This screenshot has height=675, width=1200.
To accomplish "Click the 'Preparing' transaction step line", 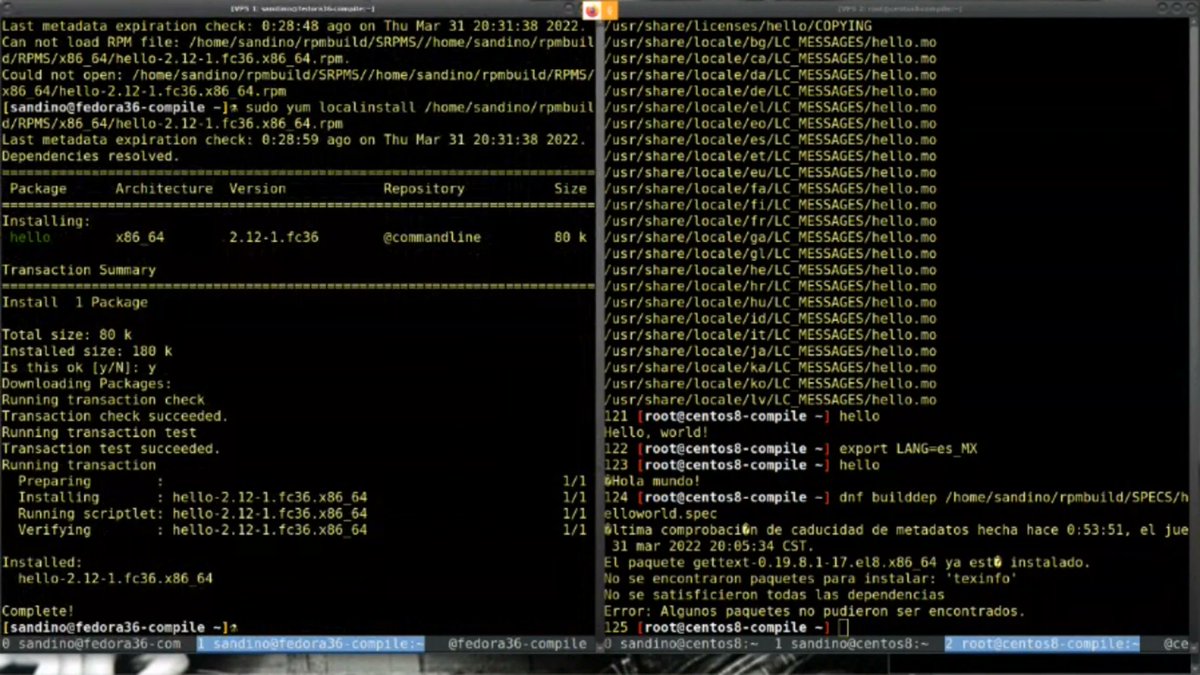I will (302, 482).
